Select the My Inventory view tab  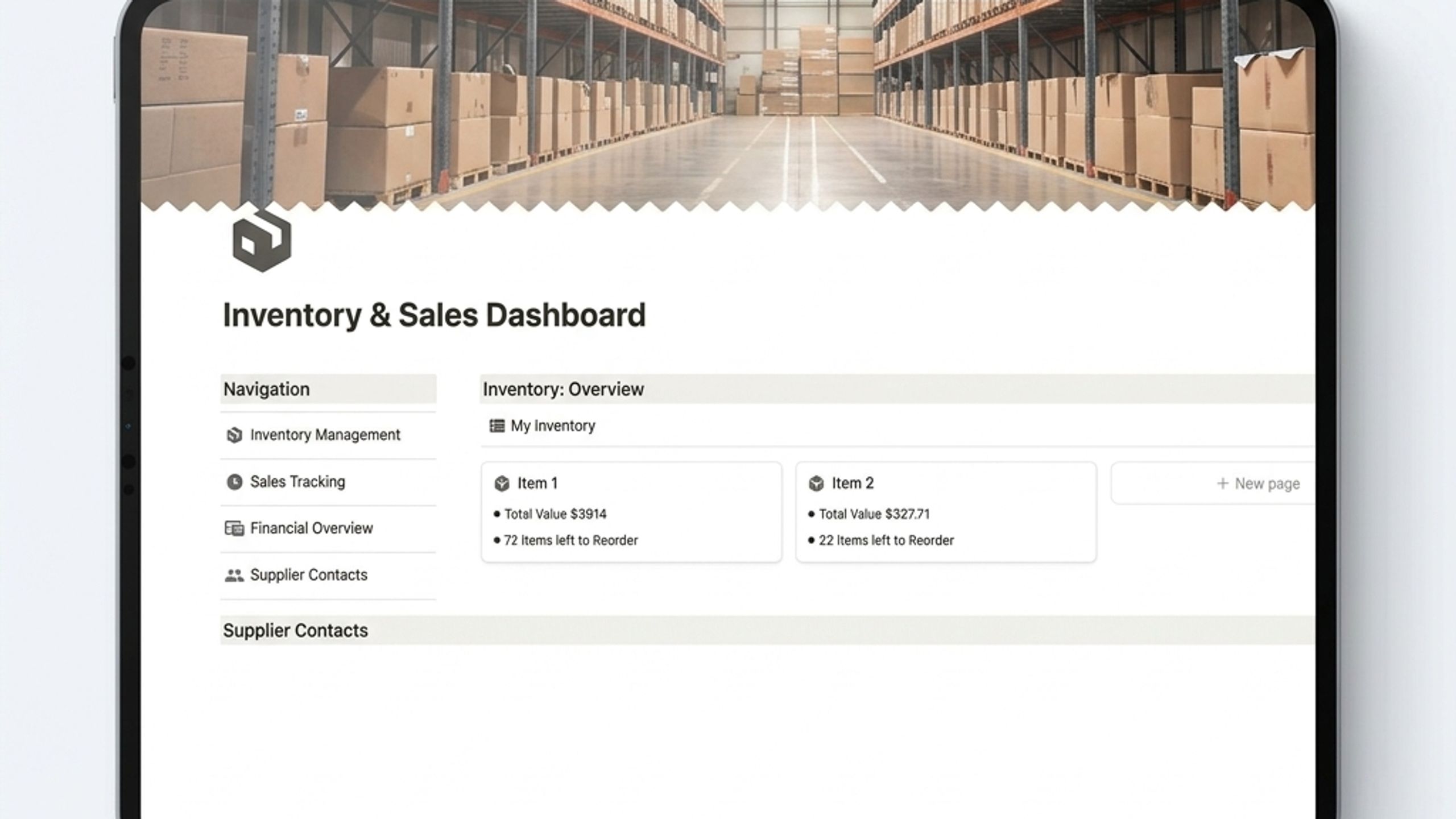[542, 426]
